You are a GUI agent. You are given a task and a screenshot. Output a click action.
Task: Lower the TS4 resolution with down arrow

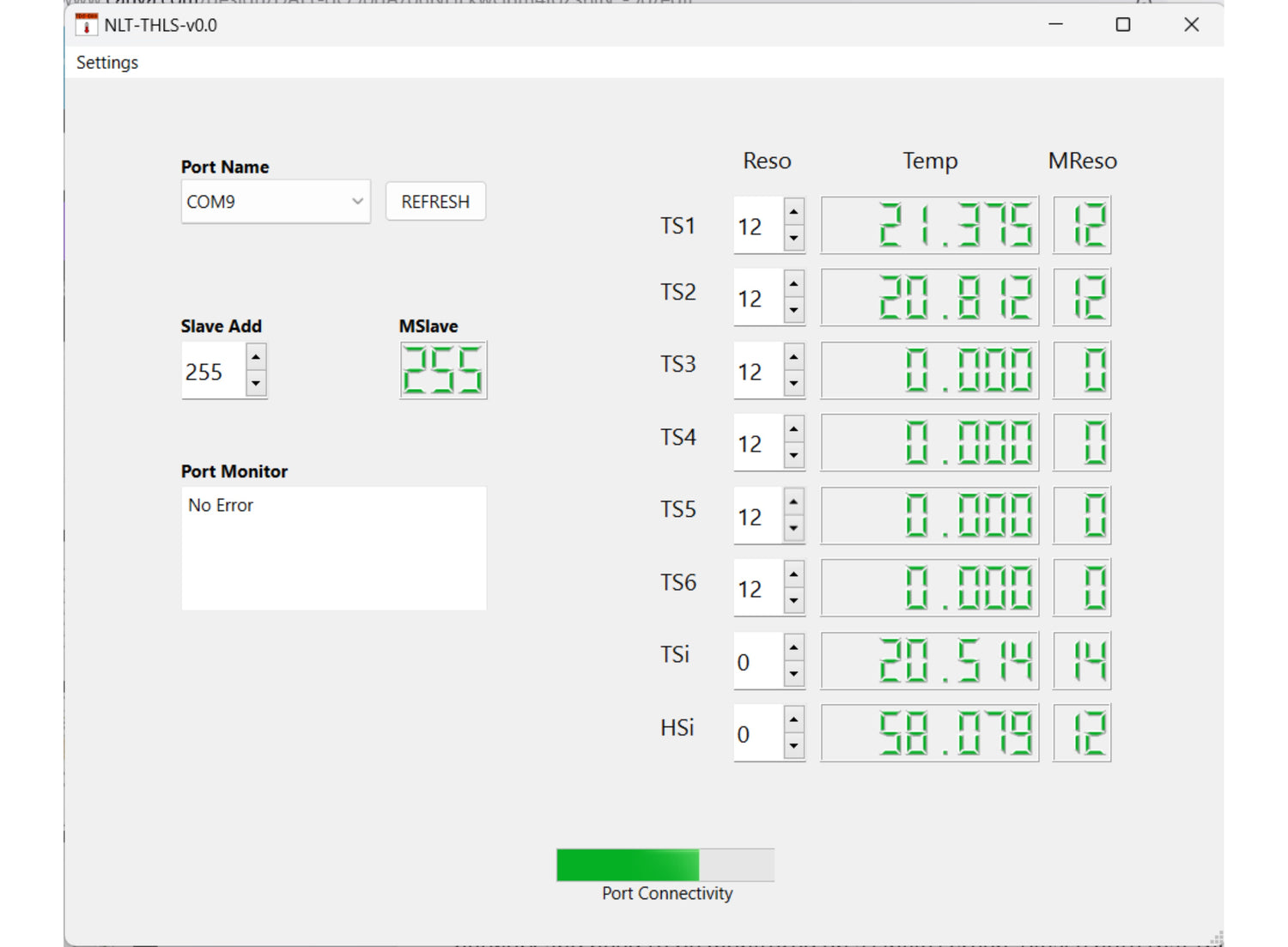pyautogui.click(x=793, y=456)
